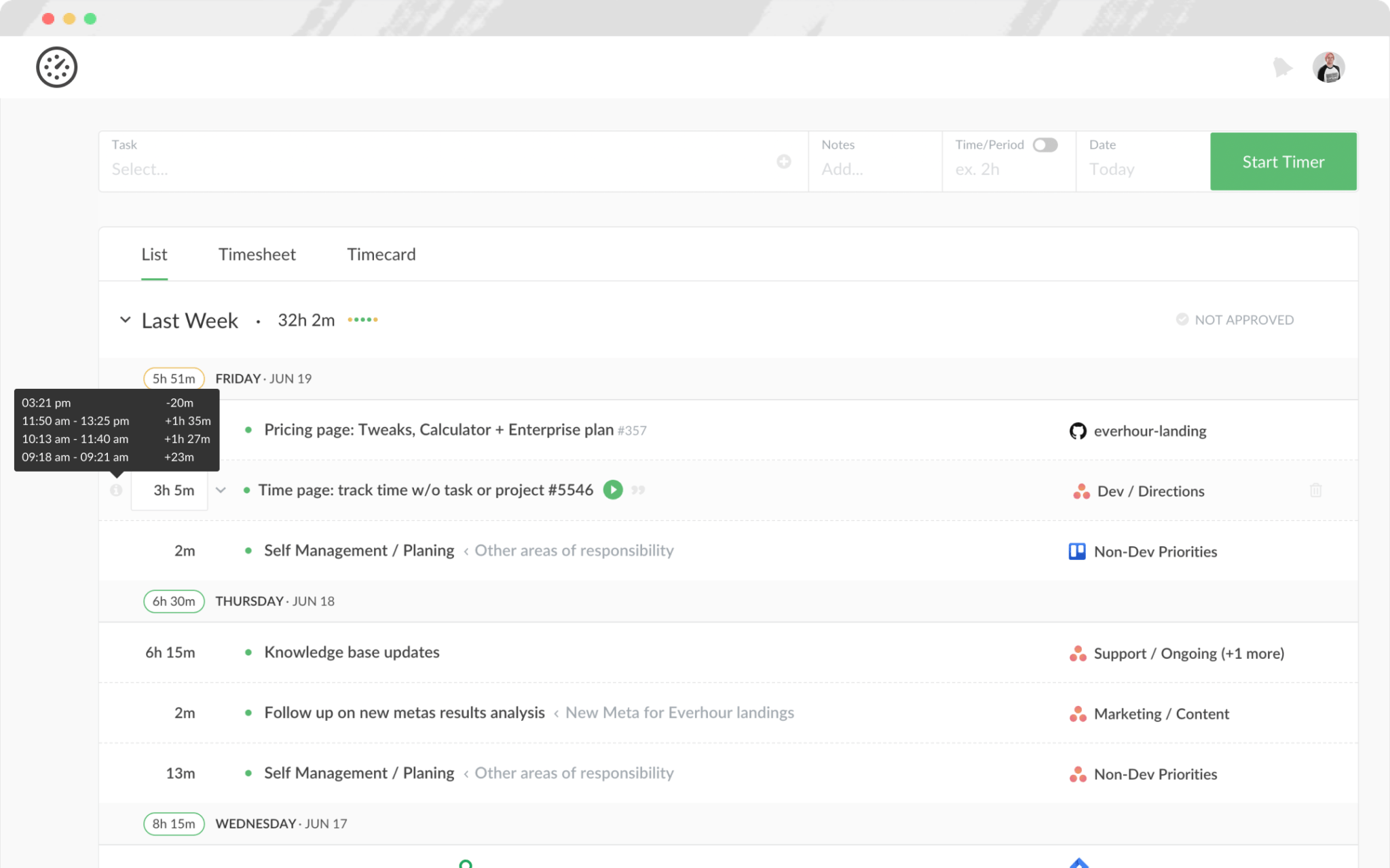Image resolution: width=1390 pixels, height=868 pixels.
Task: Click the profile avatar picture
Action: click(x=1328, y=67)
